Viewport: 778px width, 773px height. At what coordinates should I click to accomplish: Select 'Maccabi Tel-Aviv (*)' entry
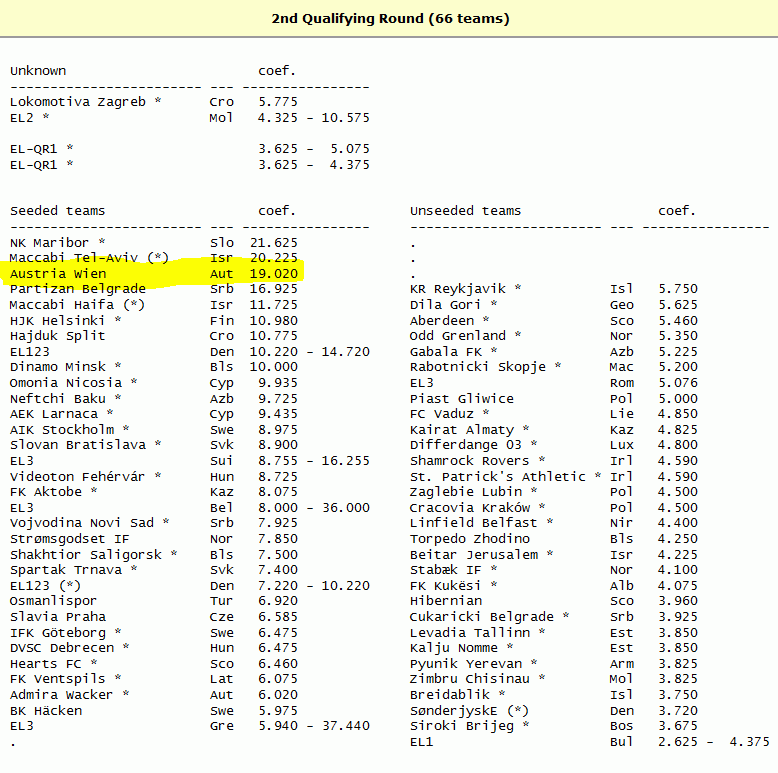pyautogui.click(x=89, y=258)
